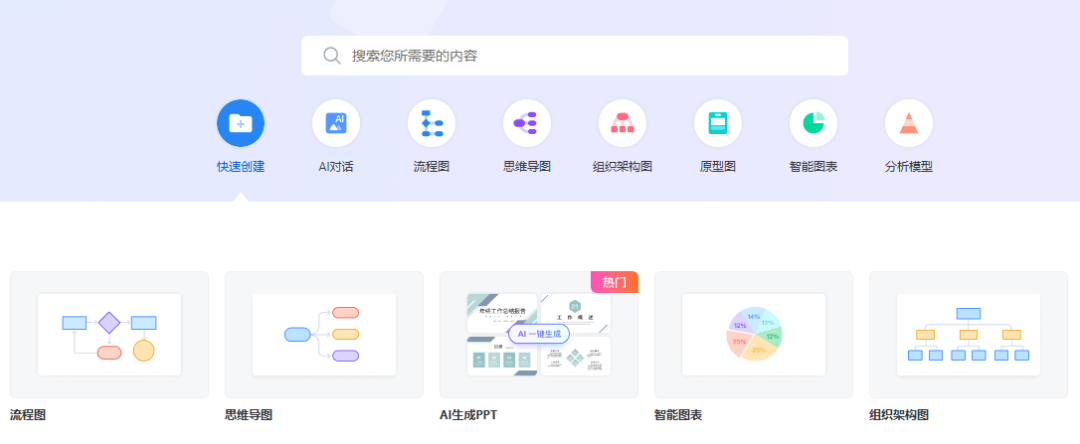Open the 组织架构图 category icon
Image resolution: width=1080 pixels, height=444 pixels.
coord(622,124)
